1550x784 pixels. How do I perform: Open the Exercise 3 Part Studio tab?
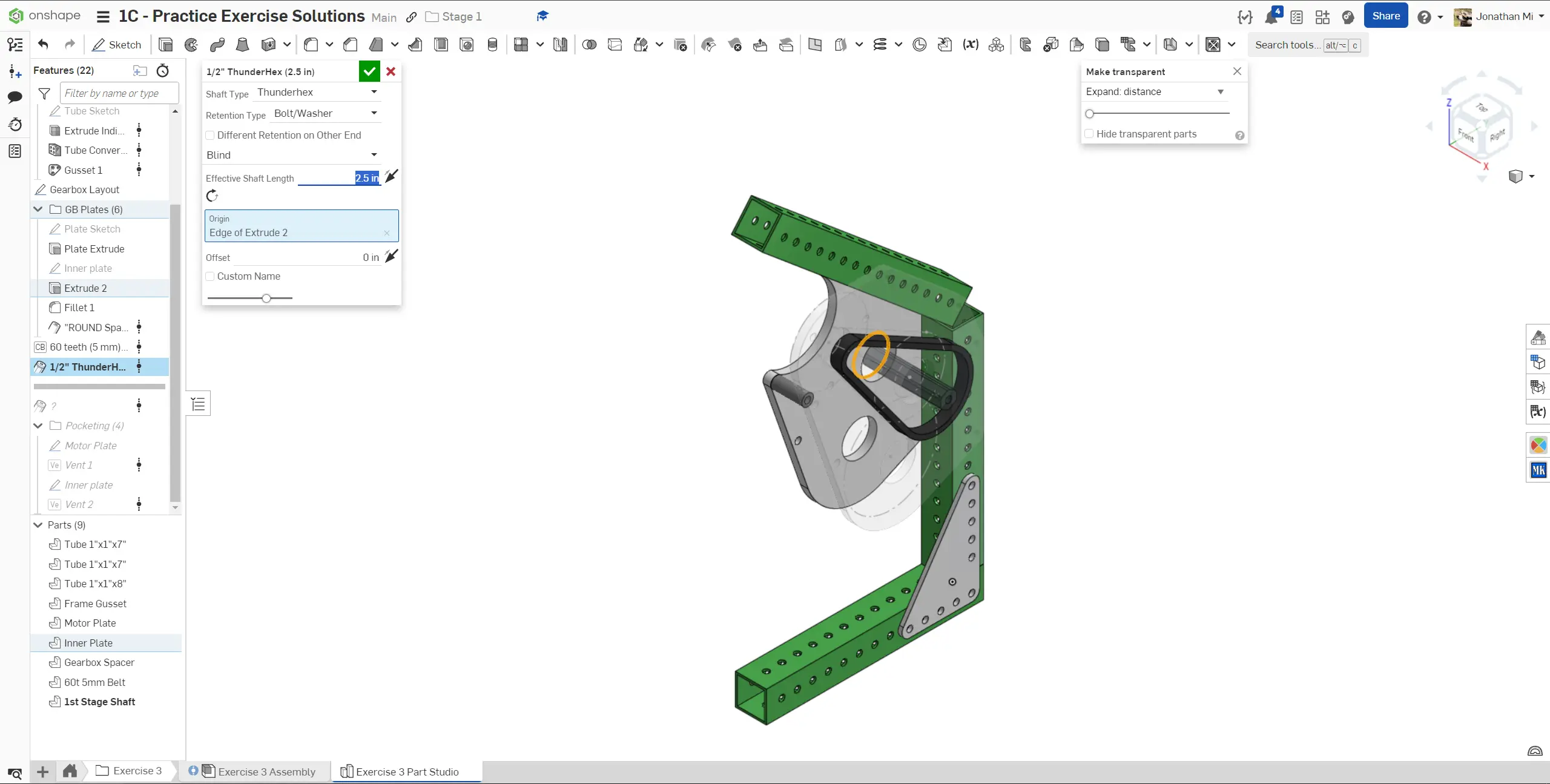point(407,771)
